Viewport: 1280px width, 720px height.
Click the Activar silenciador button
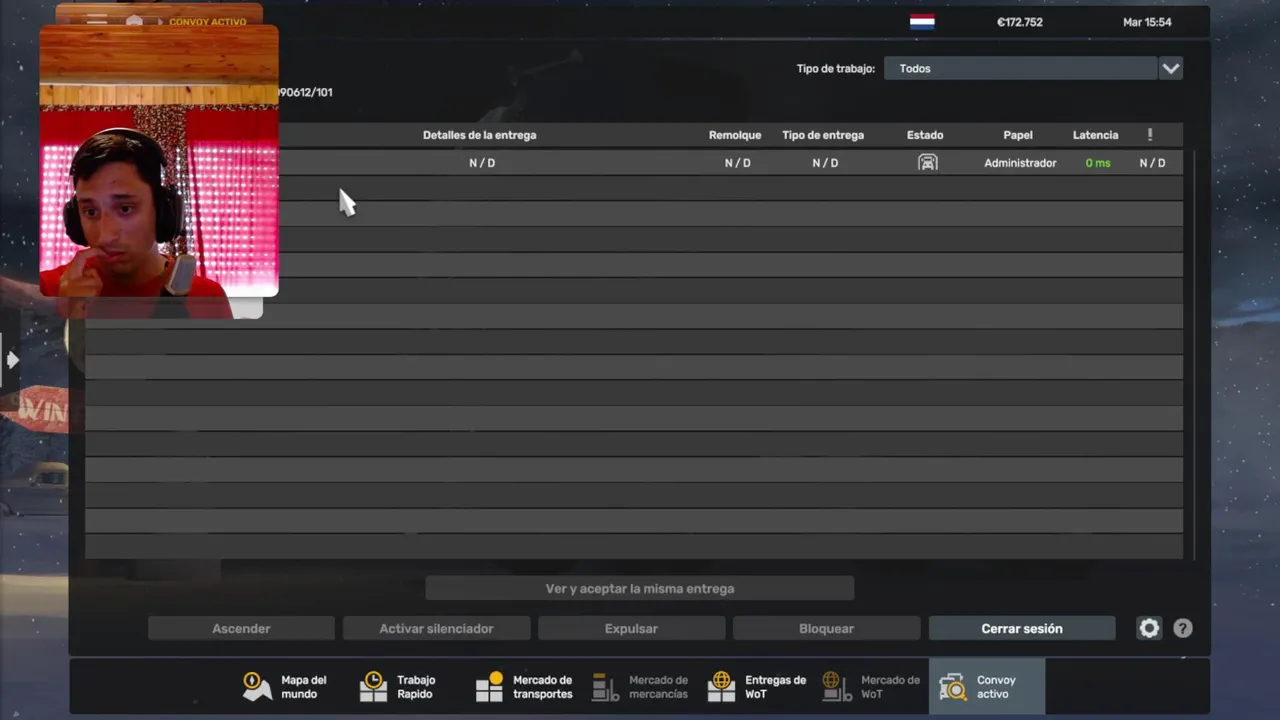click(x=436, y=628)
